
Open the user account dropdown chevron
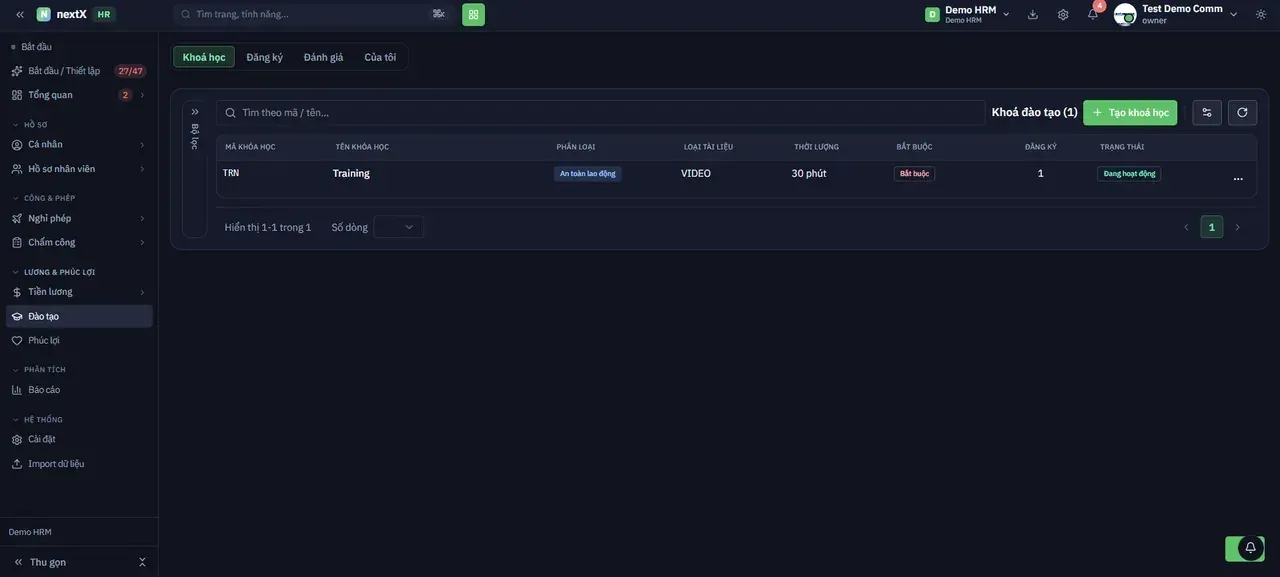[1233, 14]
